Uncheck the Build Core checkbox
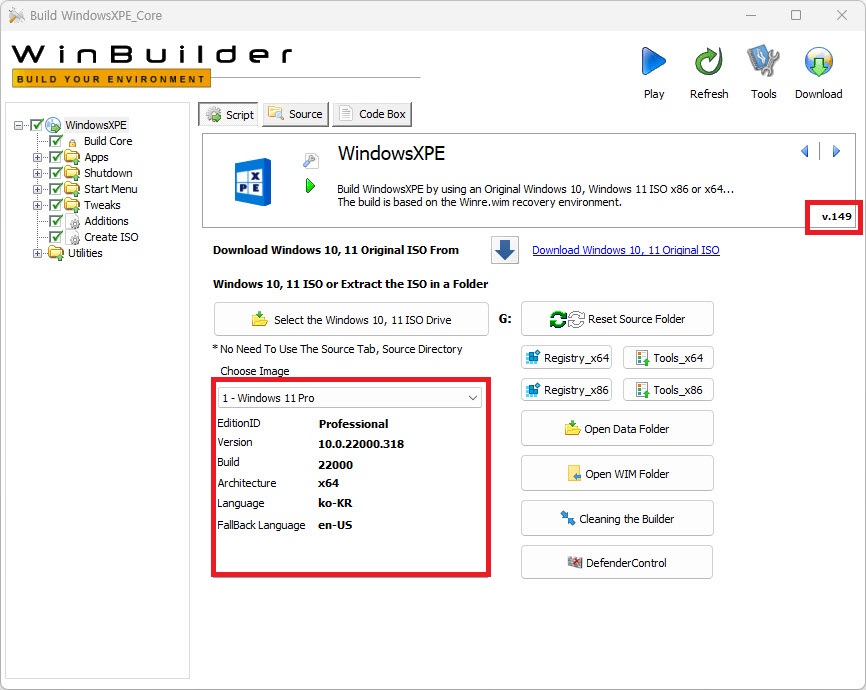This screenshot has width=866, height=690. click(56, 141)
